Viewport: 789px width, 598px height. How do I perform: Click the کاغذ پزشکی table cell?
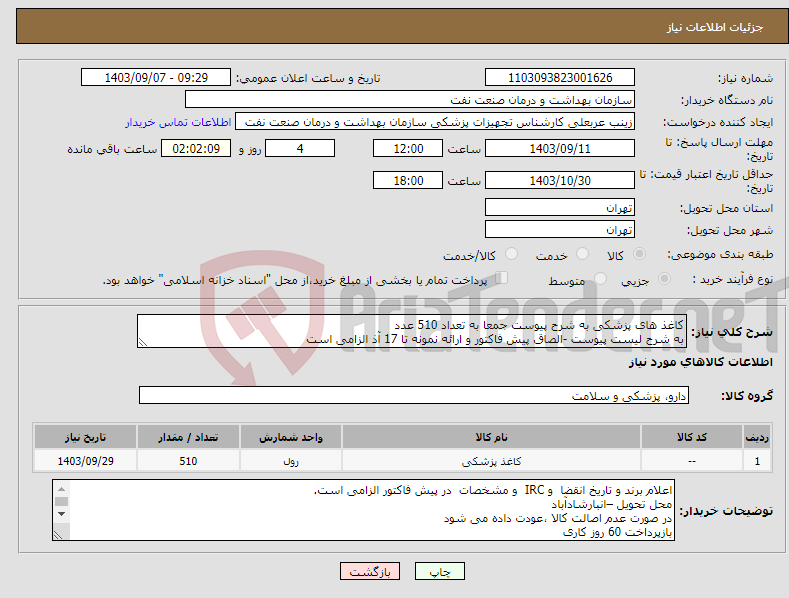(491, 461)
